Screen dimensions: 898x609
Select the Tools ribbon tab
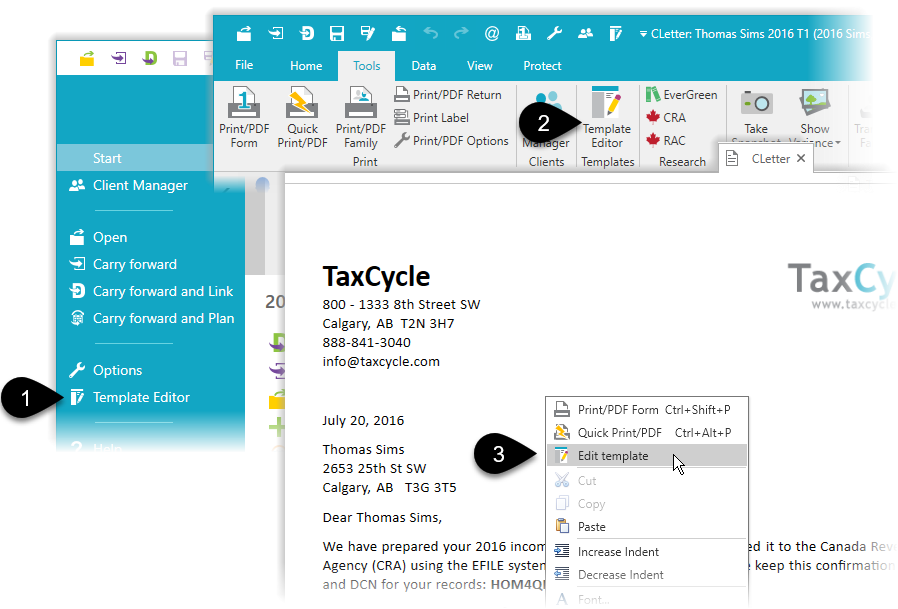367,66
